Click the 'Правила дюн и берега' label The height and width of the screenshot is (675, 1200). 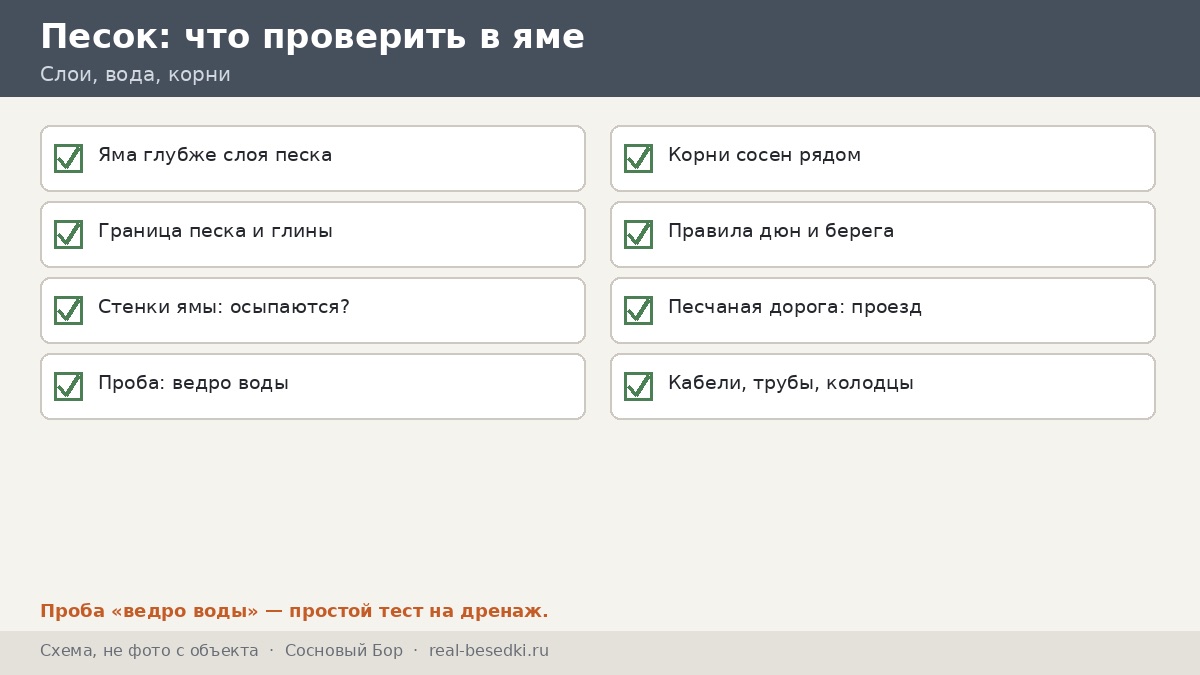tap(781, 231)
